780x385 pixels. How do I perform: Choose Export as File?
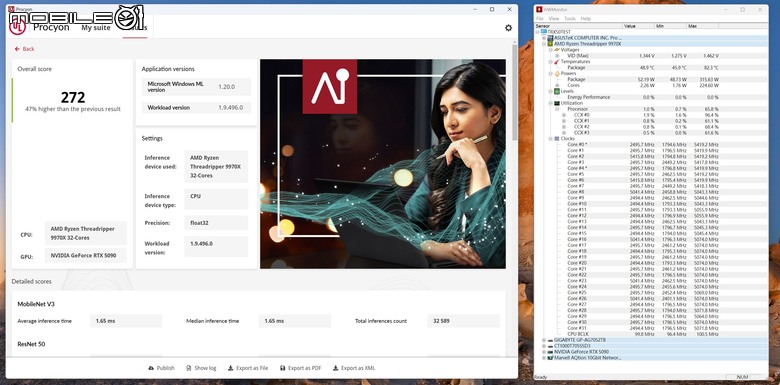point(248,368)
